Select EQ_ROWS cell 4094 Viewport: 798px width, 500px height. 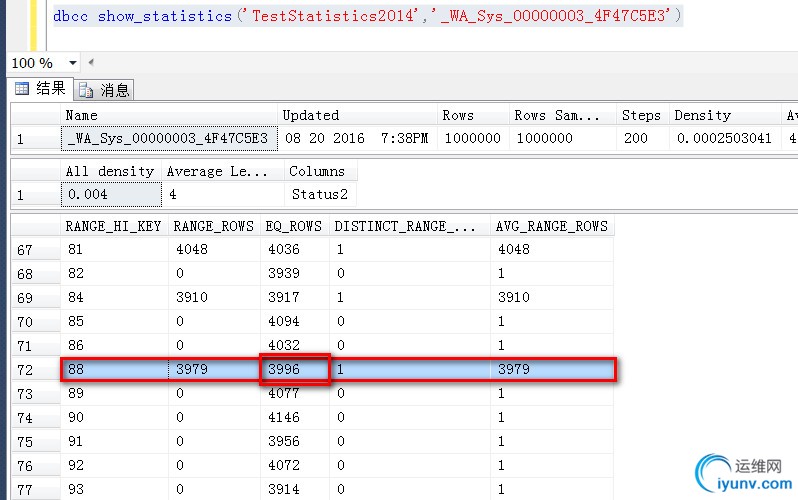pyautogui.click(x=295, y=321)
